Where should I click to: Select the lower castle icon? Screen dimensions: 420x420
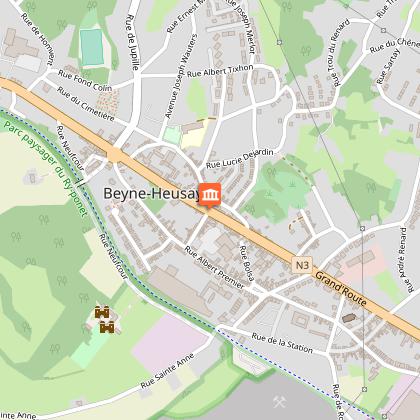coord(107,327)
